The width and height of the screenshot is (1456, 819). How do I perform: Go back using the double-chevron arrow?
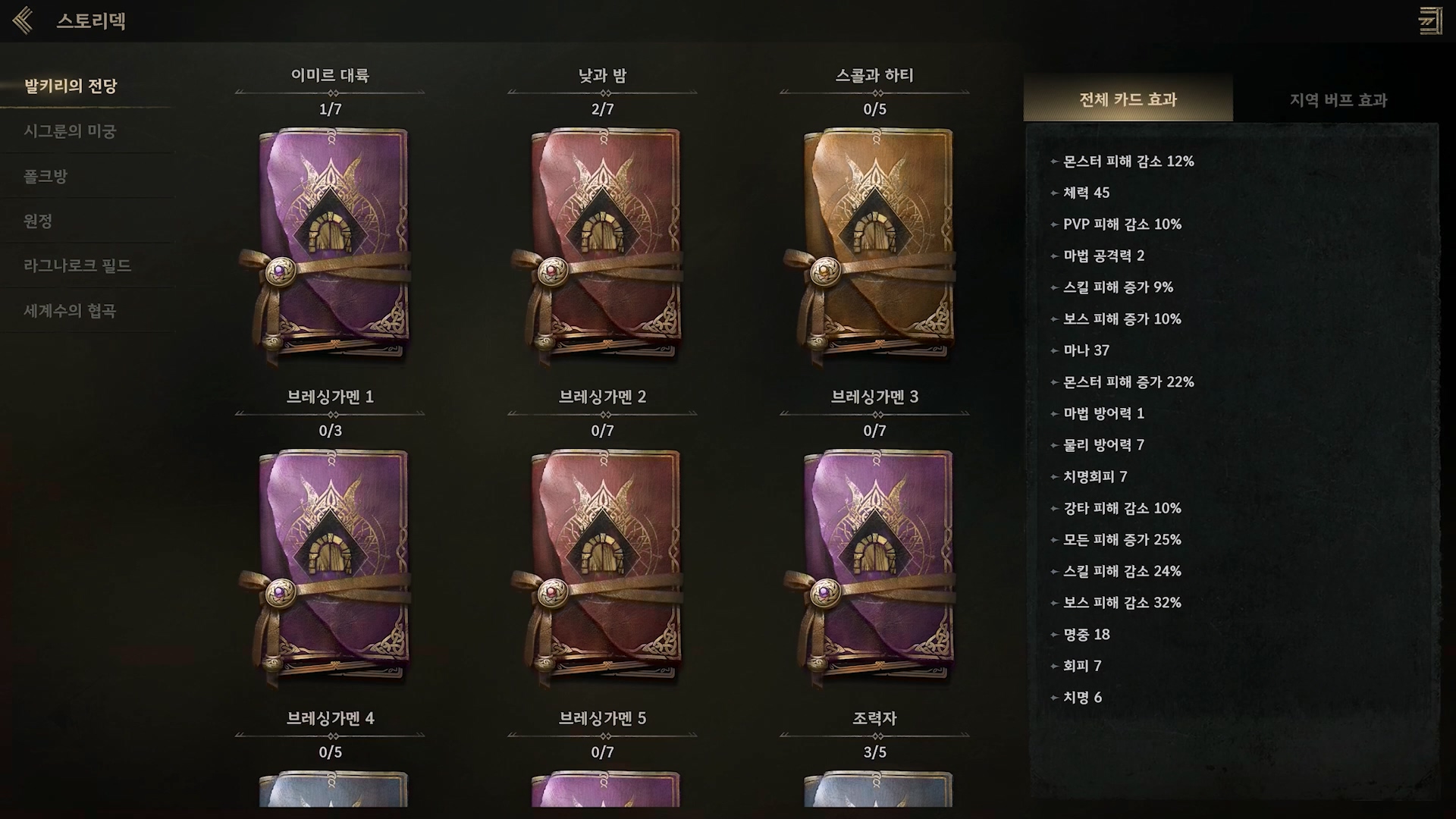24,20
